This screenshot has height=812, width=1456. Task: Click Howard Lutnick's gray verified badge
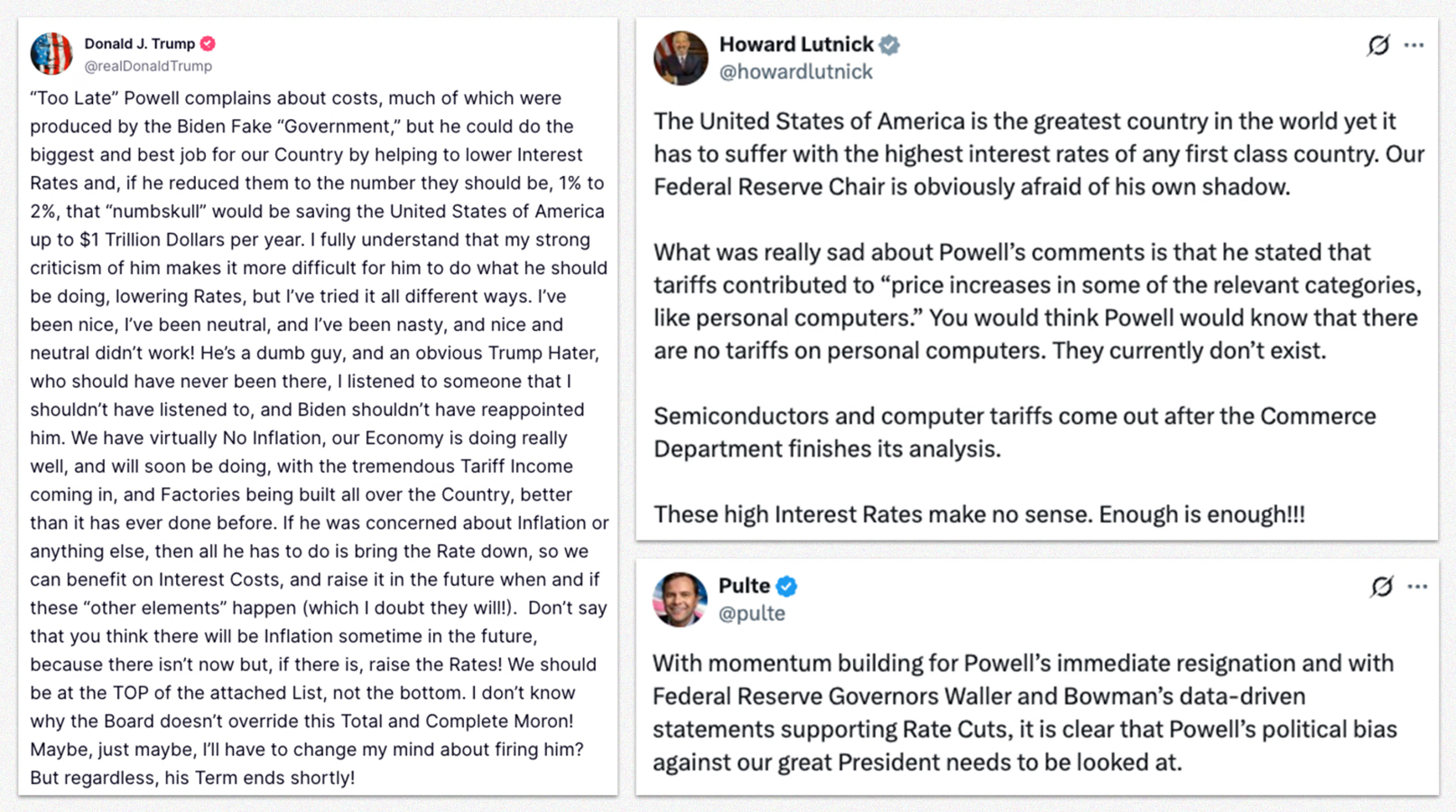[889, 44]
